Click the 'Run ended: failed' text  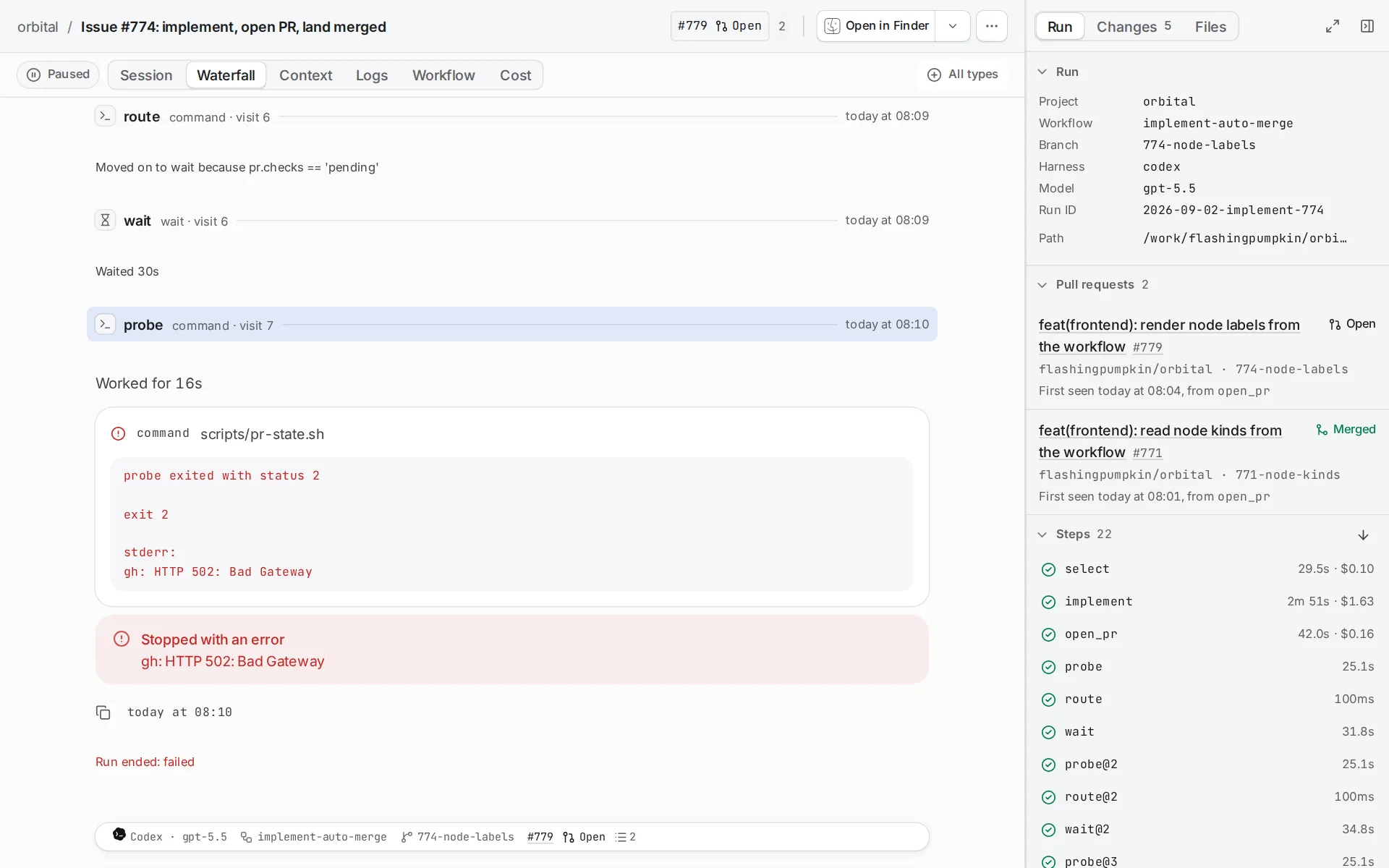145,762
